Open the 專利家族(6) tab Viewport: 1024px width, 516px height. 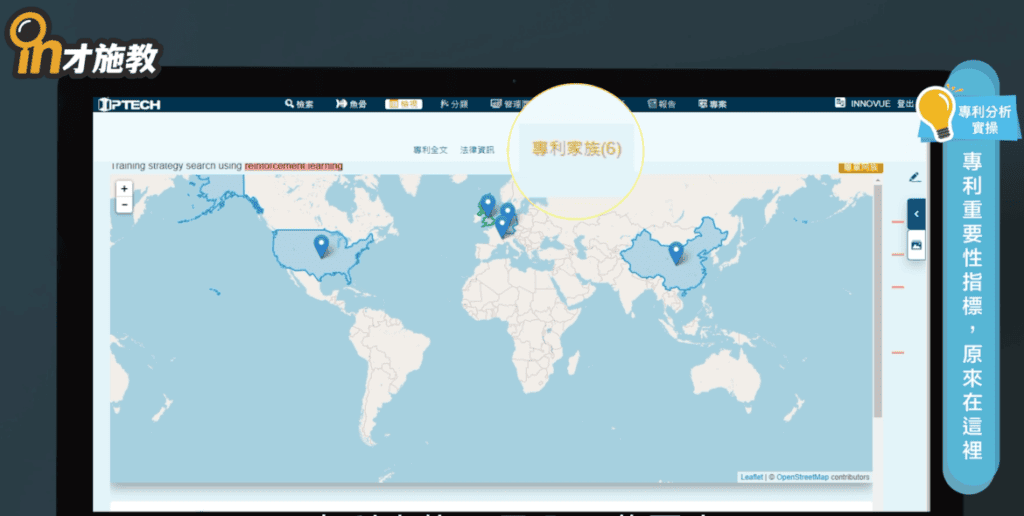[x=576, y=149]
